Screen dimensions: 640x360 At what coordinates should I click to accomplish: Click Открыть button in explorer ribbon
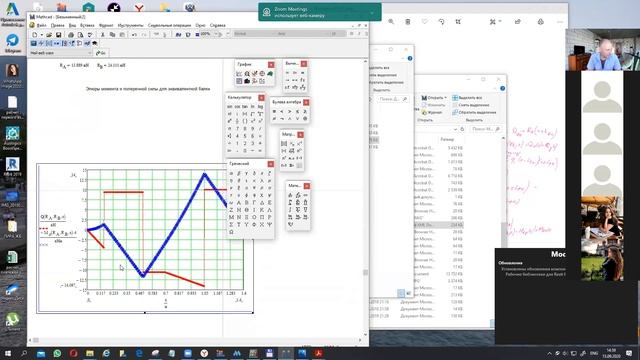point(434,98)
